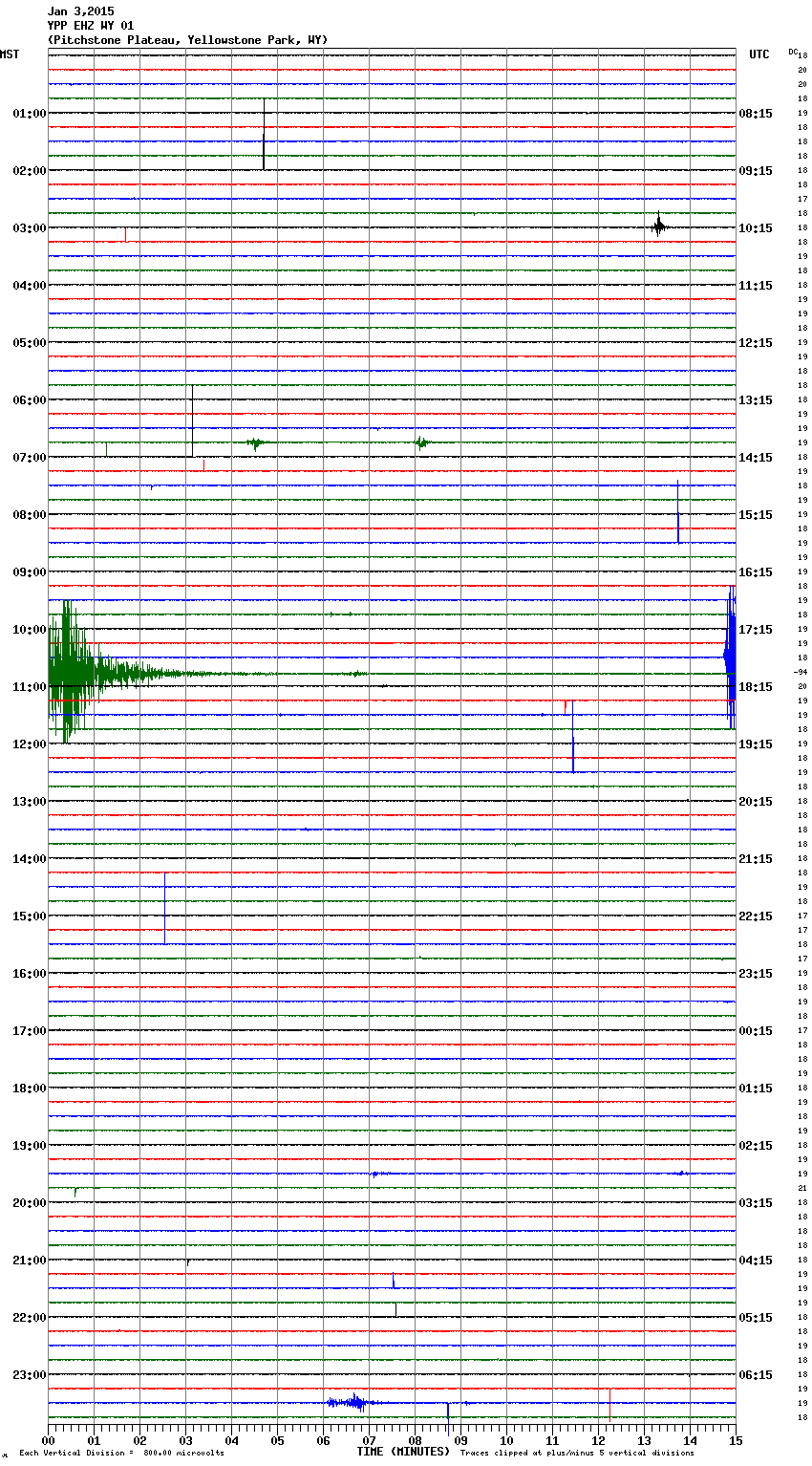Click the tall black spike above the 02:00 trace
Viewport: 812px width, 1466px height.
[264, 134]
